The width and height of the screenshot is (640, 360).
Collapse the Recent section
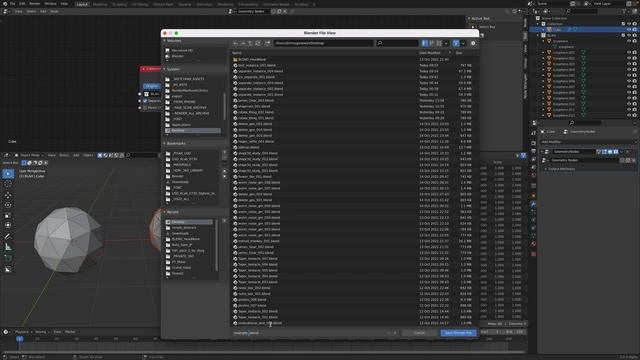[164, 212]
